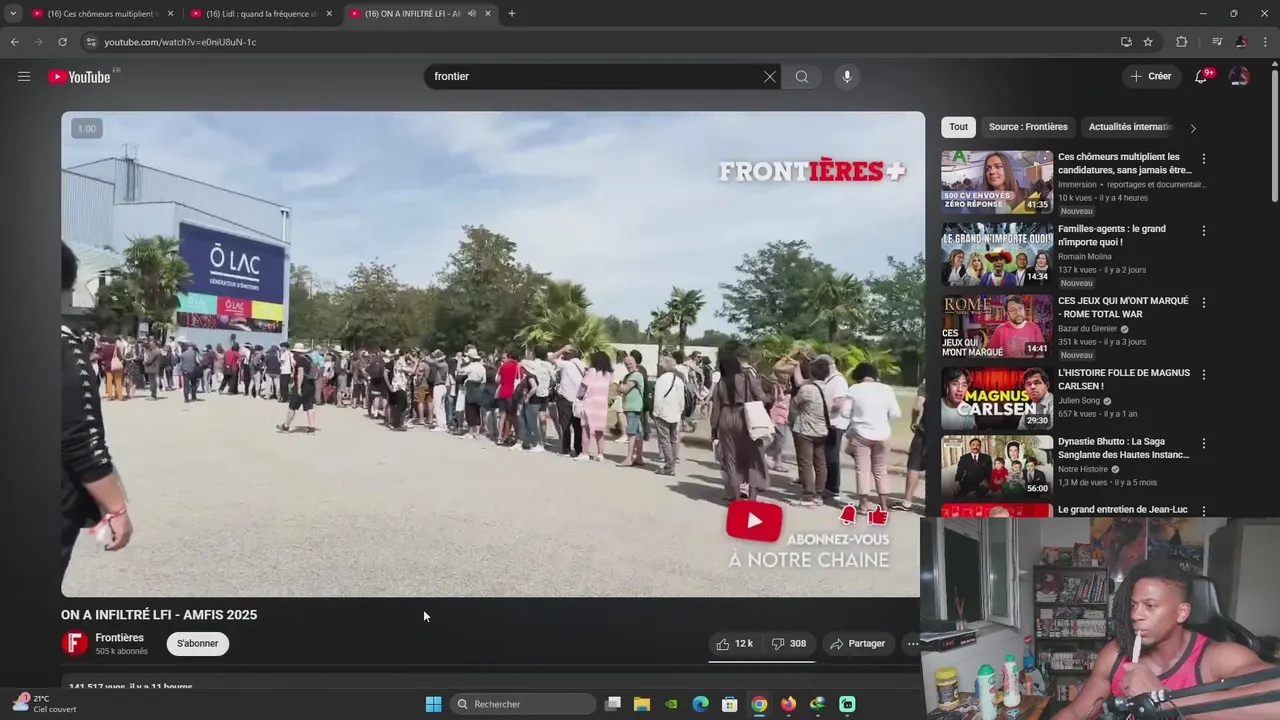Click the red play button on the video
The width and height of the screenshot is (1280, 720).
754,520
